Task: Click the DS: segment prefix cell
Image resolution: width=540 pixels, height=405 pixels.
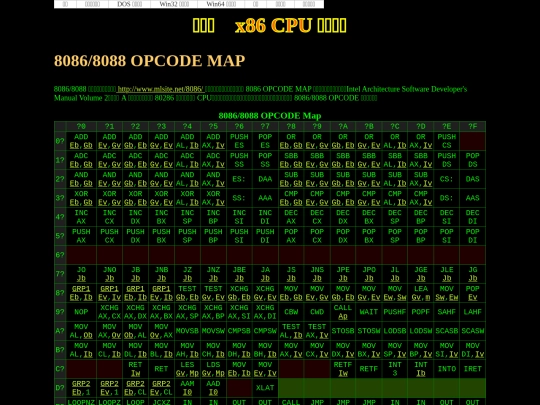Action: pos(446,198)
